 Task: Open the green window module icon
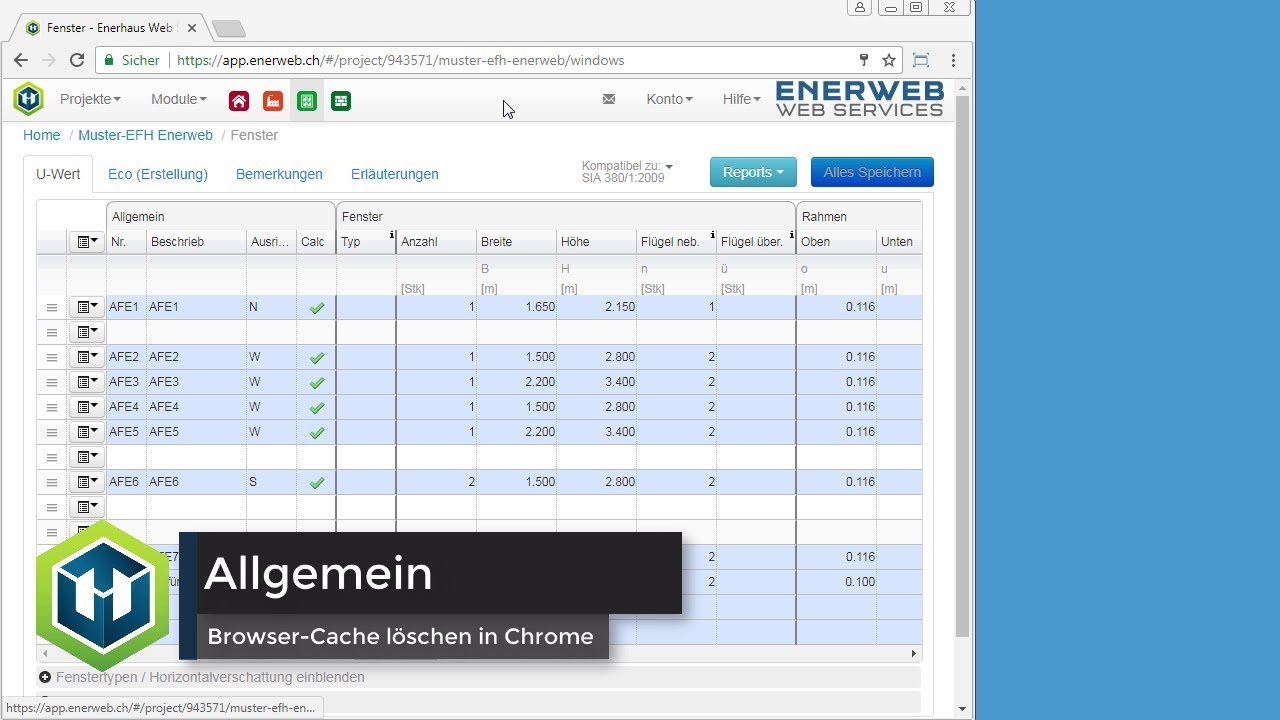[307, 101]
